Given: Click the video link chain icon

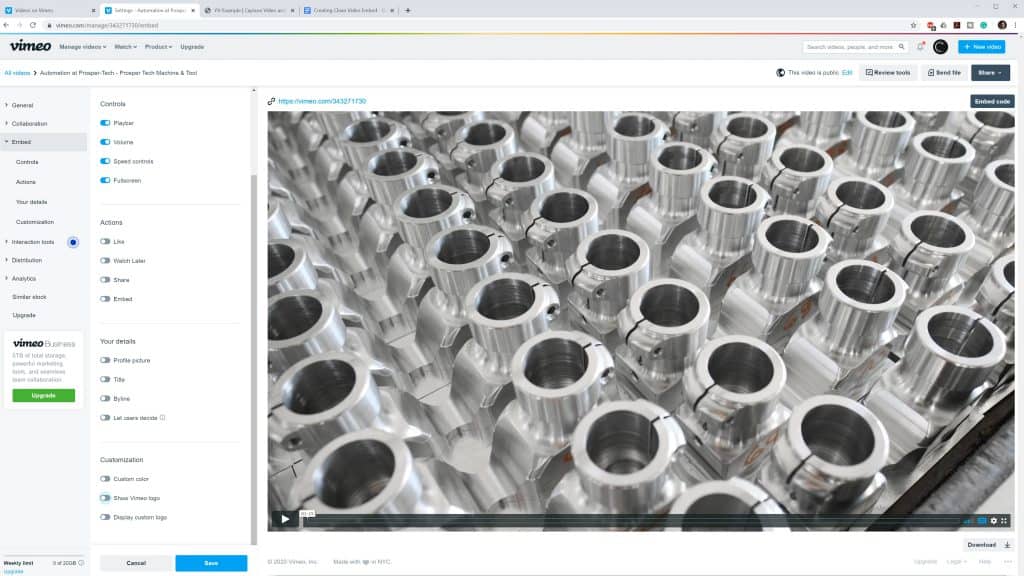Looking at the screenshot, I should [x=271, y=101].
